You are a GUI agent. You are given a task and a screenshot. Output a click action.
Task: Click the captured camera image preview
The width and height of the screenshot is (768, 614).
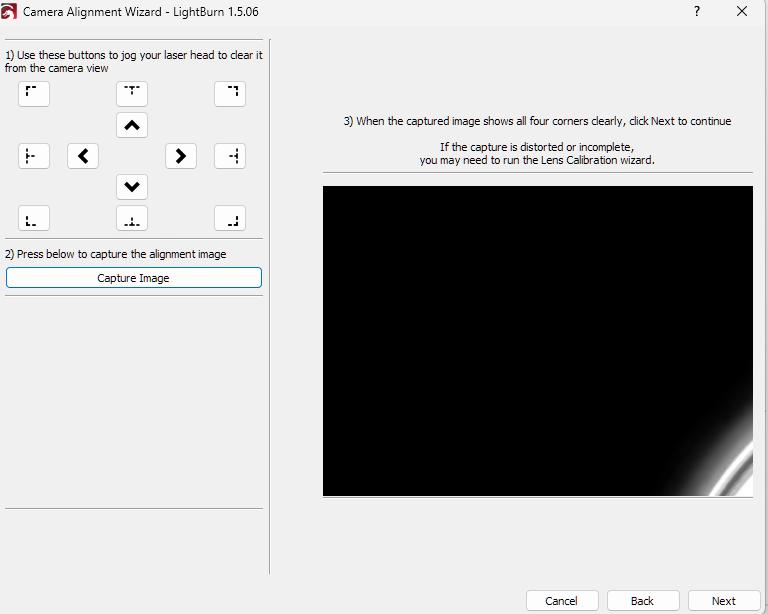point(538,341)
